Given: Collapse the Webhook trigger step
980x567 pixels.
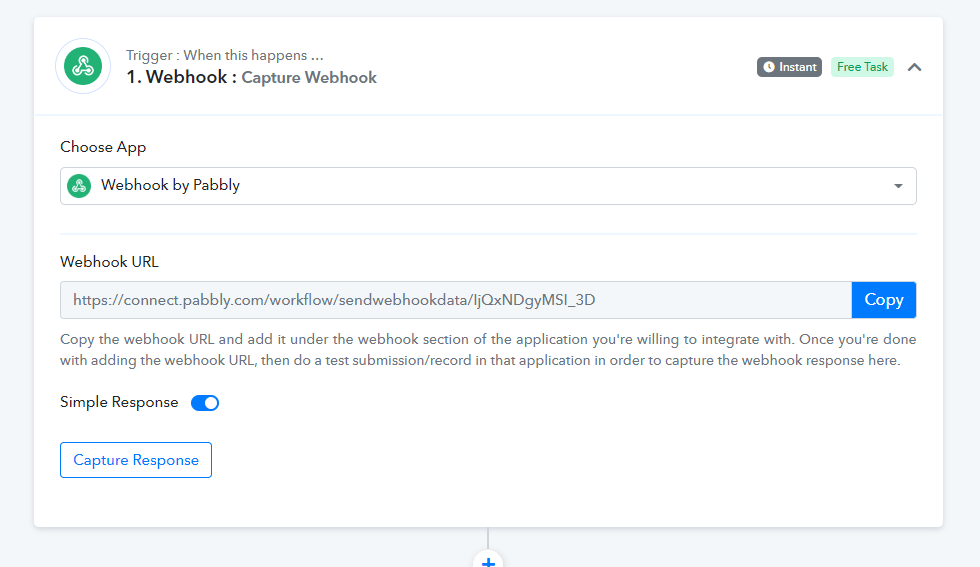Looking at the screenshot, I should click(914, 67).
